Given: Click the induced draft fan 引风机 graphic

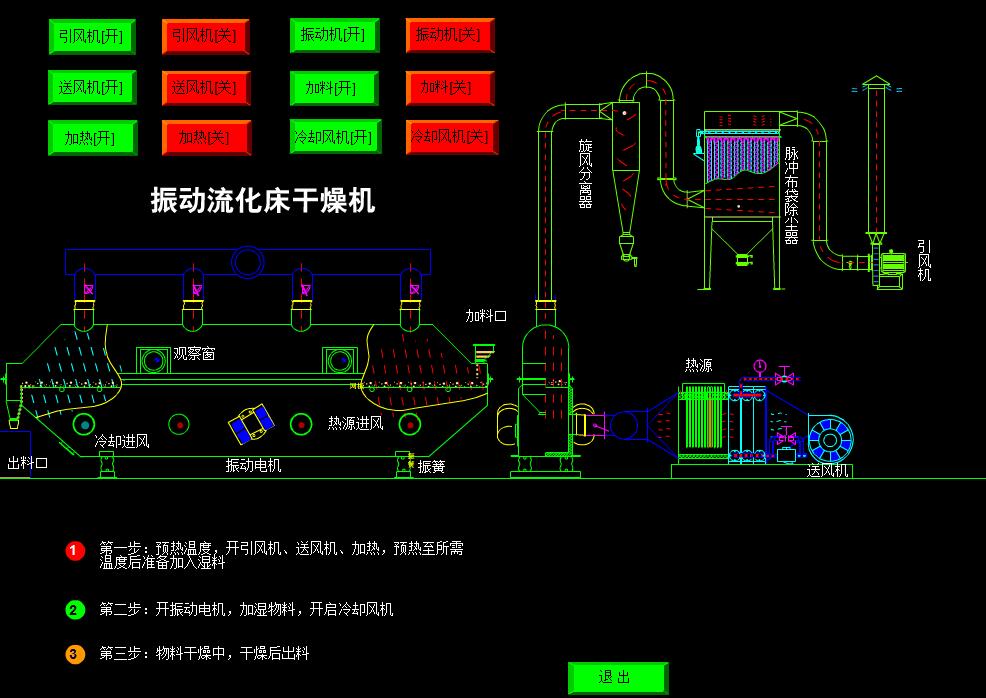Looking at the screenshot, I should point(890,269).
